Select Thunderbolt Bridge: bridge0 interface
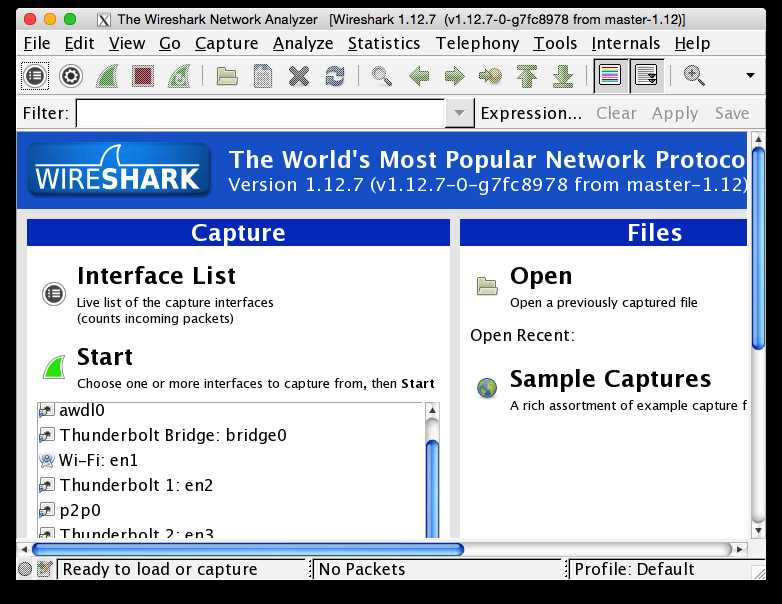The image size is (782, 604). pyautogui.click(x=232, y=435)
